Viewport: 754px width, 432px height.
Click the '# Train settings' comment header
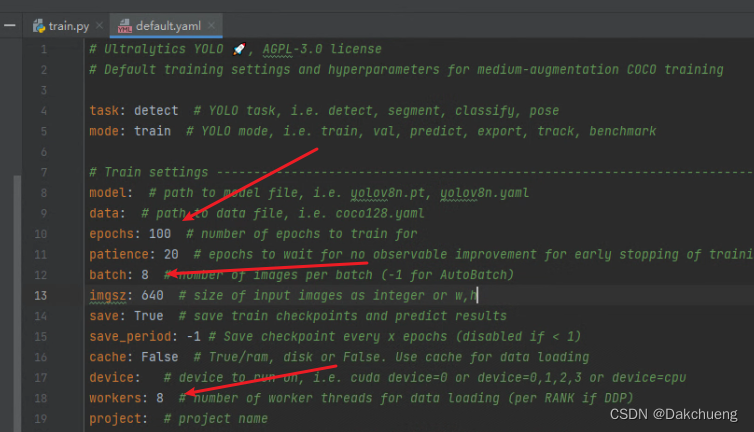pyautogui.click(x=149, y=172)
